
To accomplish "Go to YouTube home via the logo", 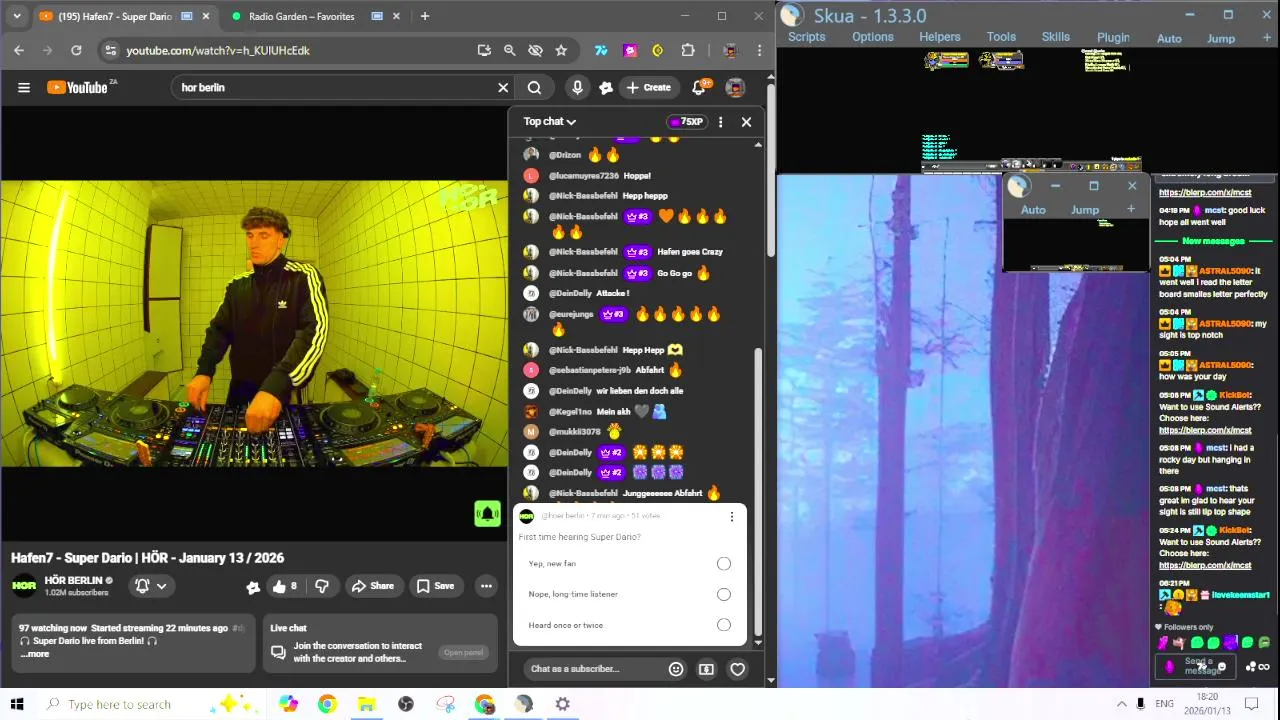I will [79, 88].
